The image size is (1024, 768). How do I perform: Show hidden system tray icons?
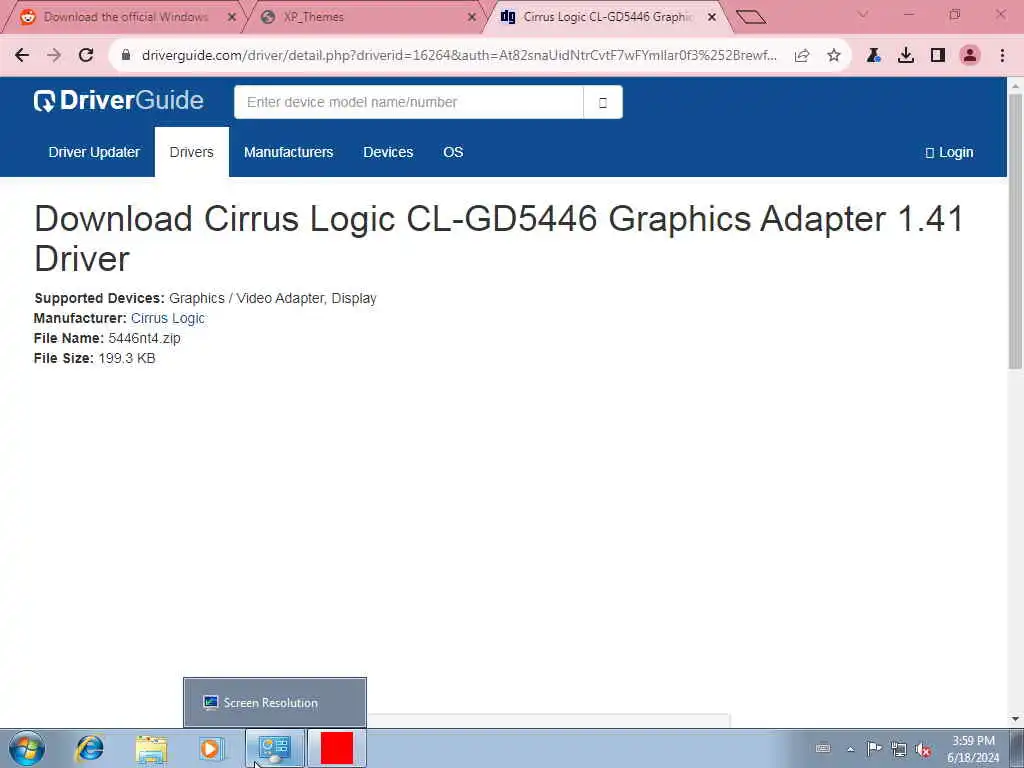(850, 749)
